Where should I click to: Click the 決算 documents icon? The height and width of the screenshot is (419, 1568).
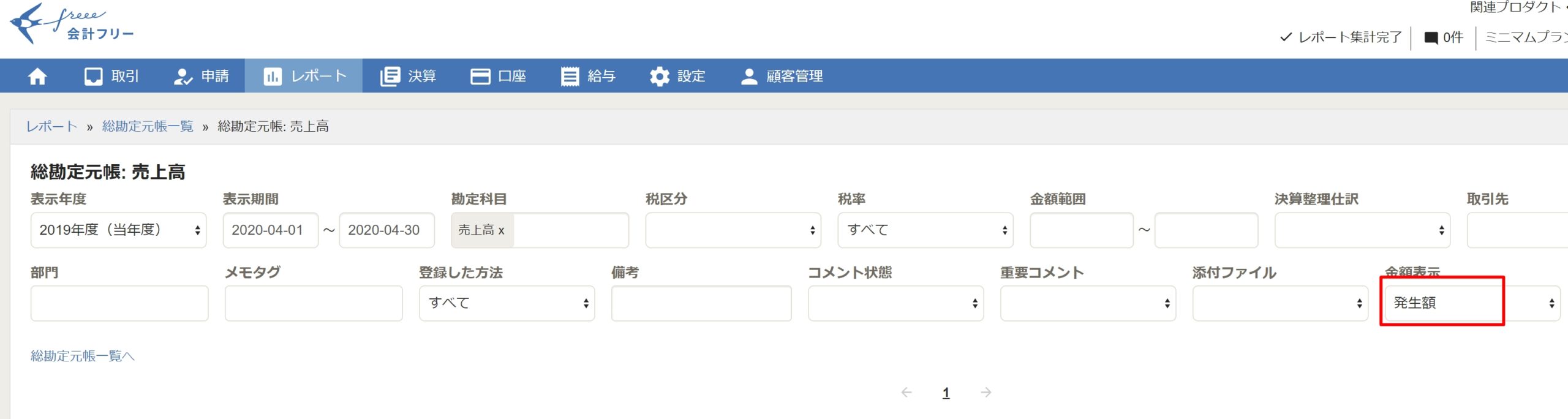(390, 76)
